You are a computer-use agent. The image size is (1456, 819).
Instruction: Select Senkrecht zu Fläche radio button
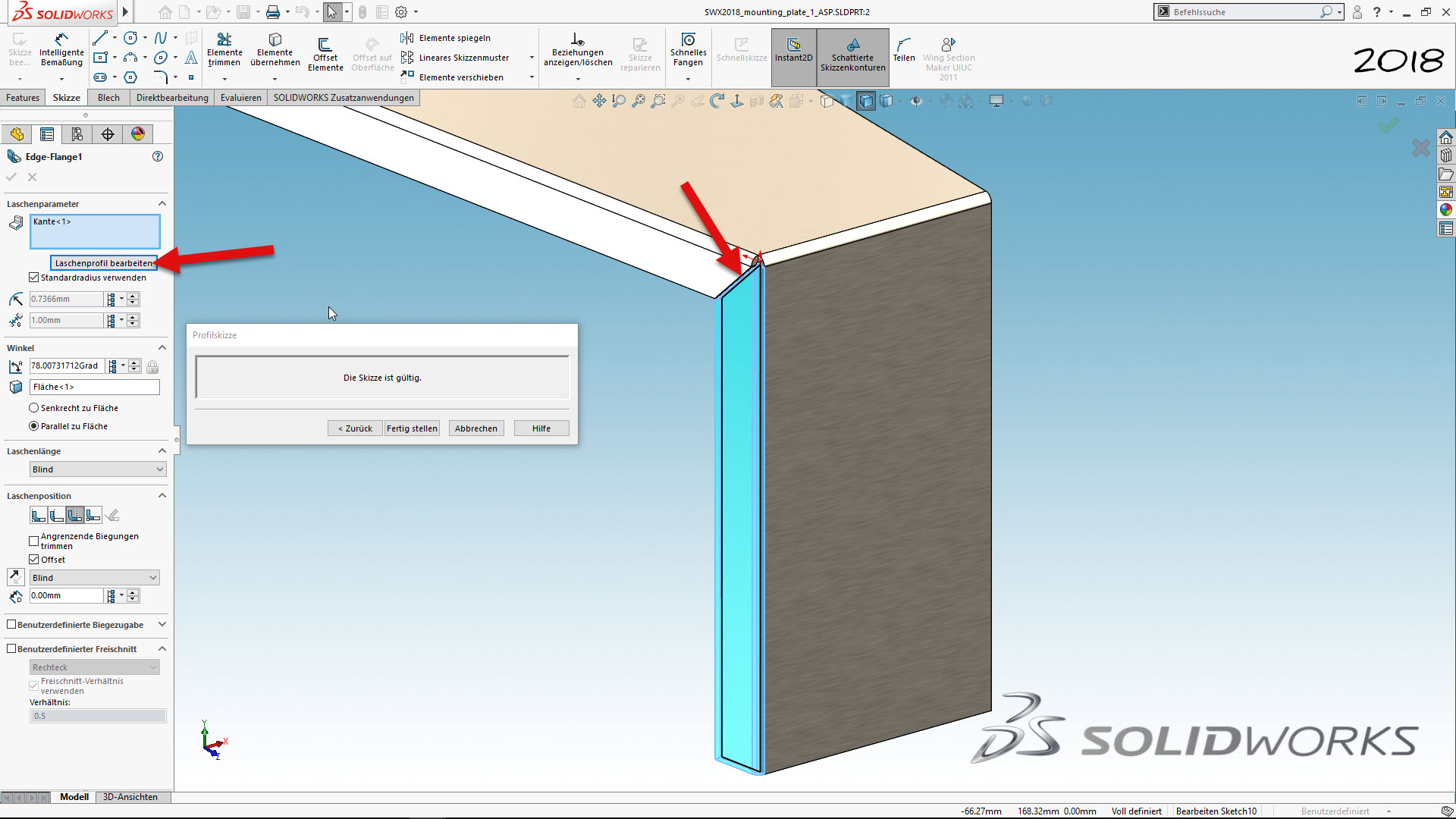tap(34, 408)
